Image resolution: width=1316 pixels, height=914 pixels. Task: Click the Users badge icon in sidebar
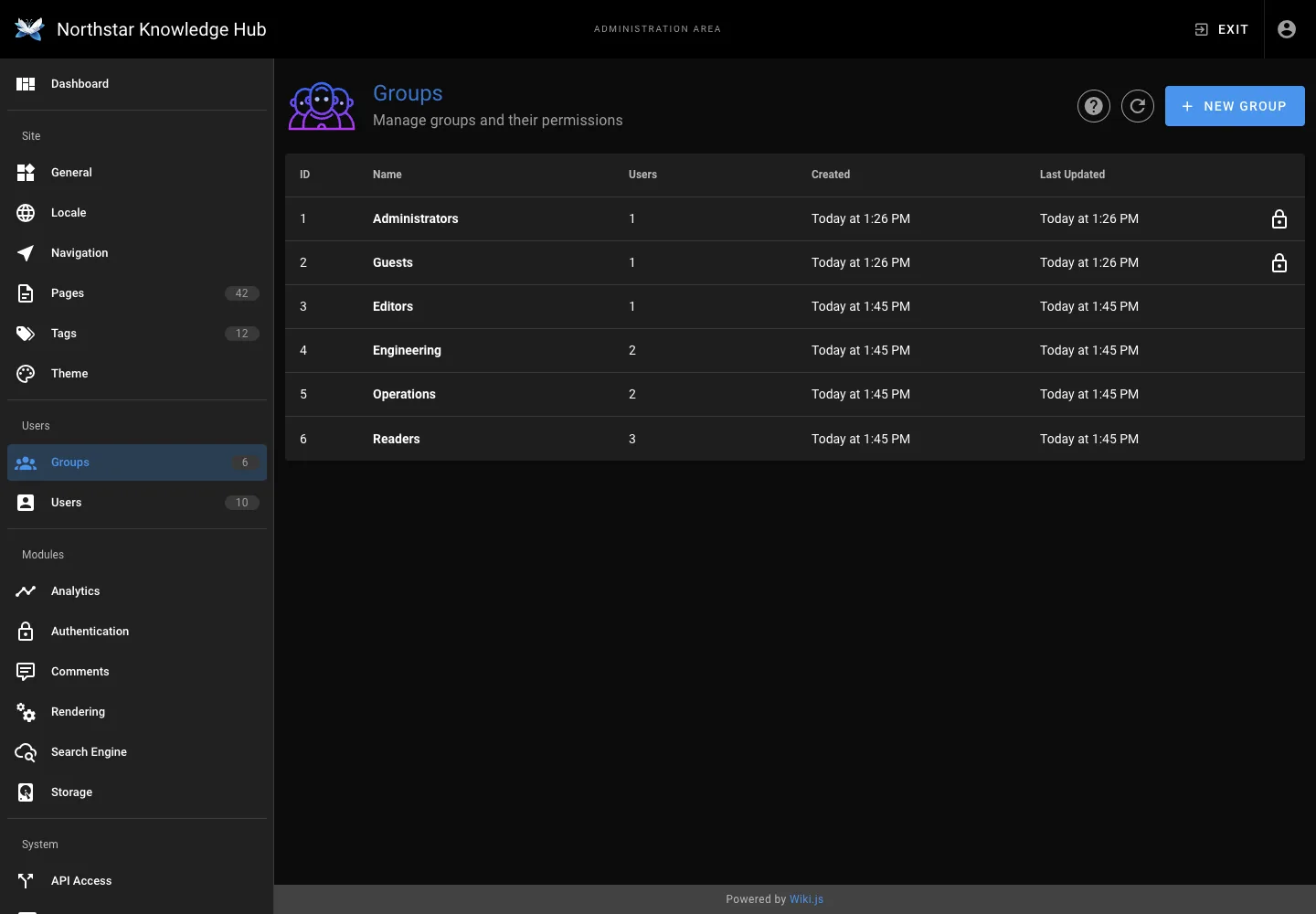pyautogui.click(x=26, y=503)
